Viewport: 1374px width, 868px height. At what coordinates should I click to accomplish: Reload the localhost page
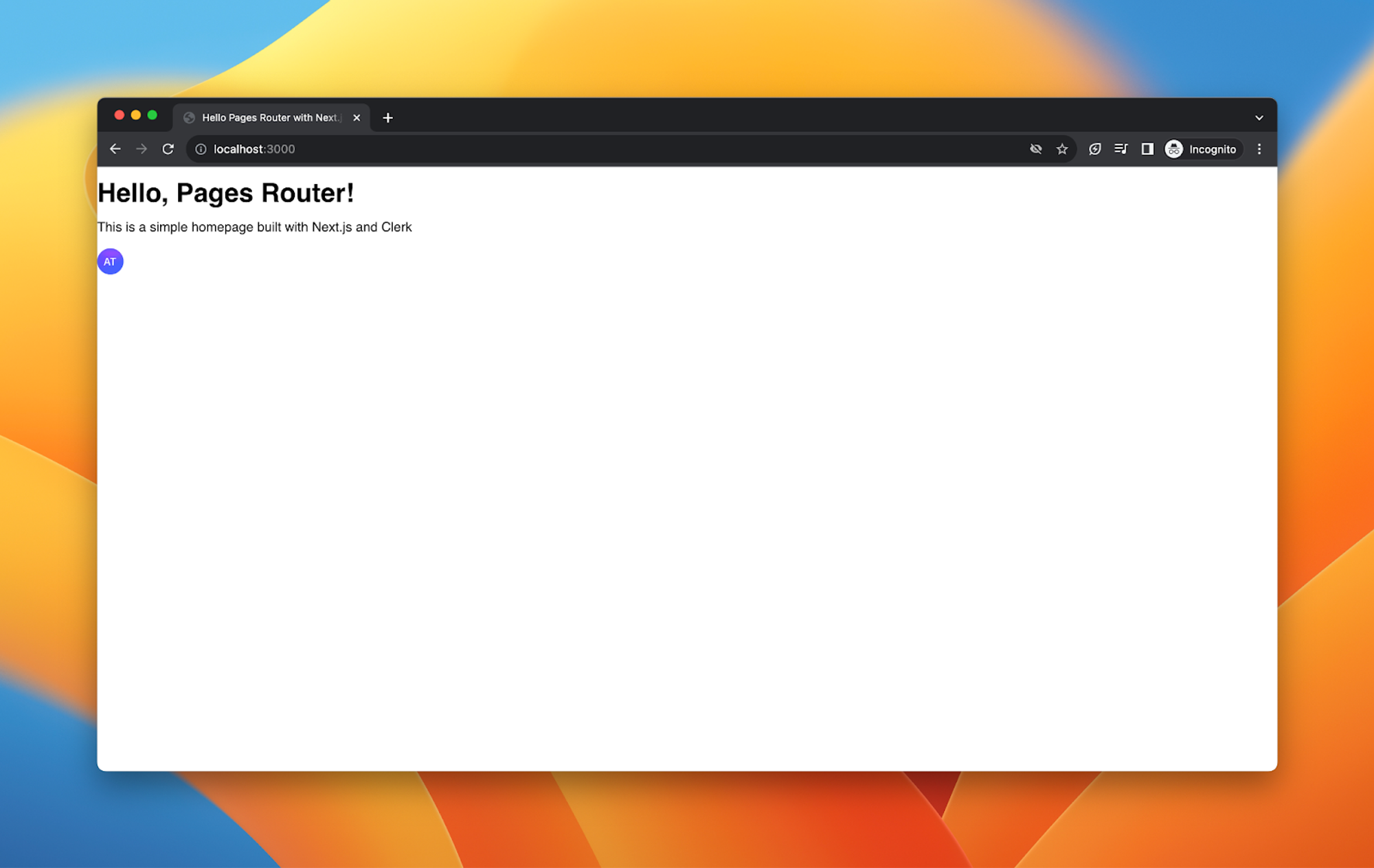(168, 149)
